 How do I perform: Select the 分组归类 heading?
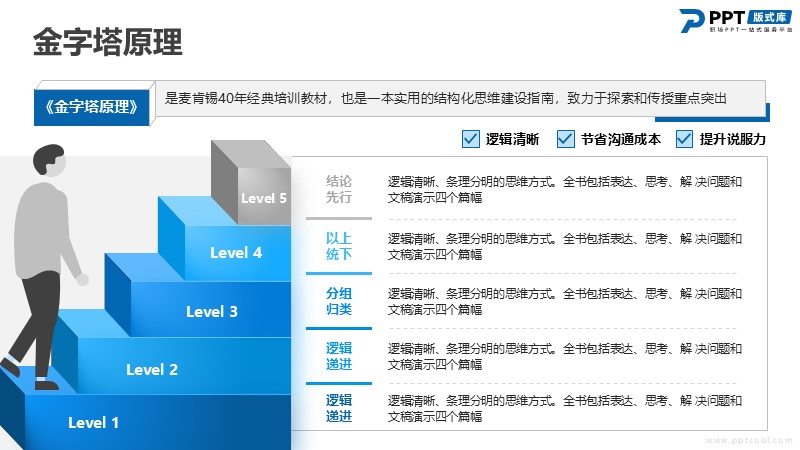coord(339,301)
